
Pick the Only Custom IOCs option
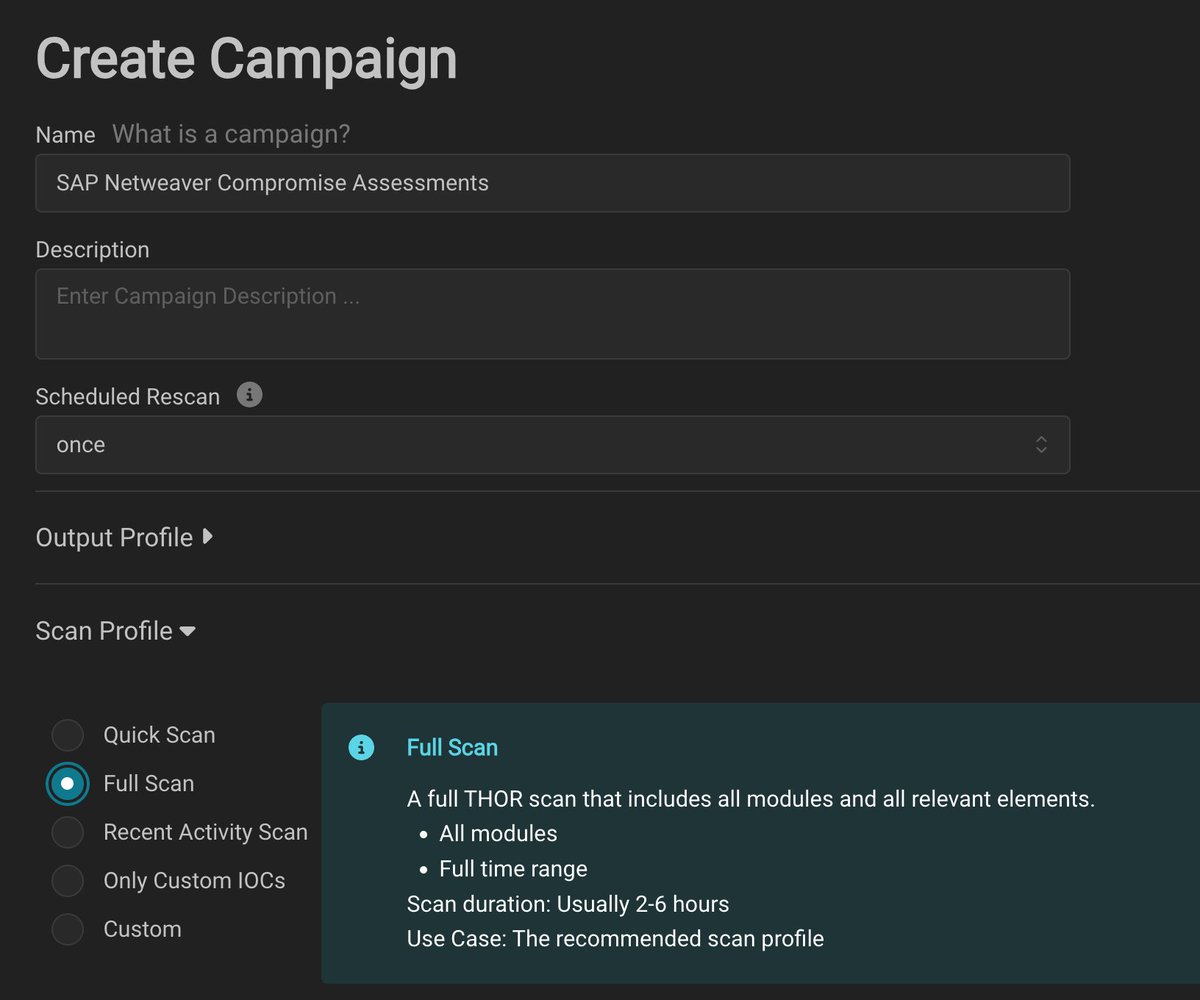pyautogui.click(x=68, y=881)
